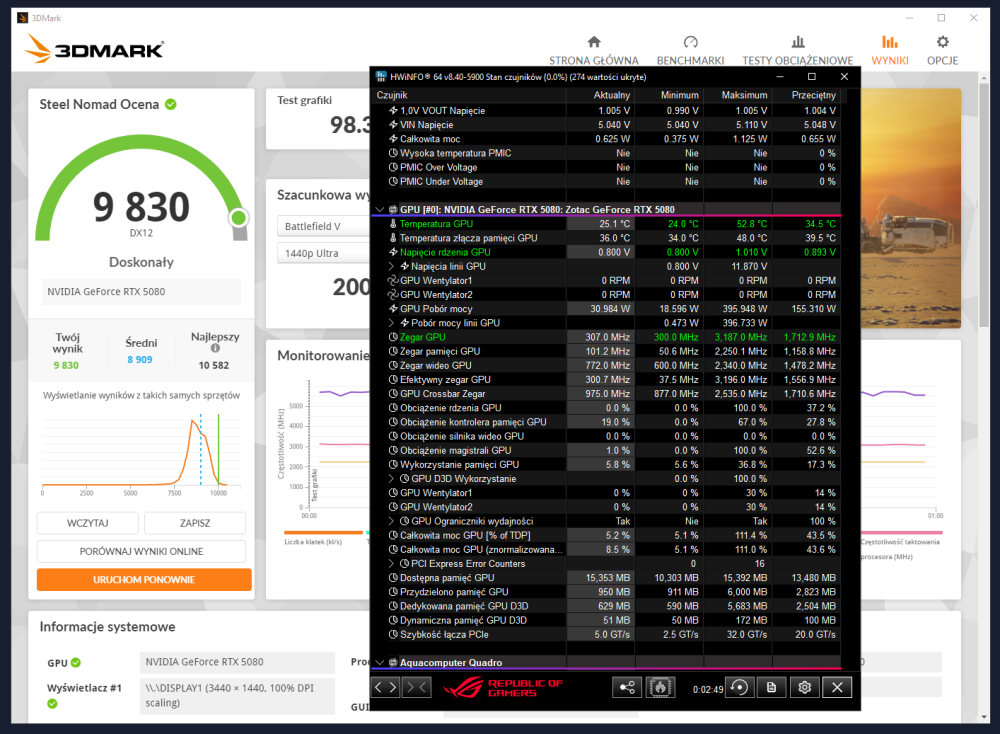Select the Temperatura GPU sensor row

coord(606,224)
